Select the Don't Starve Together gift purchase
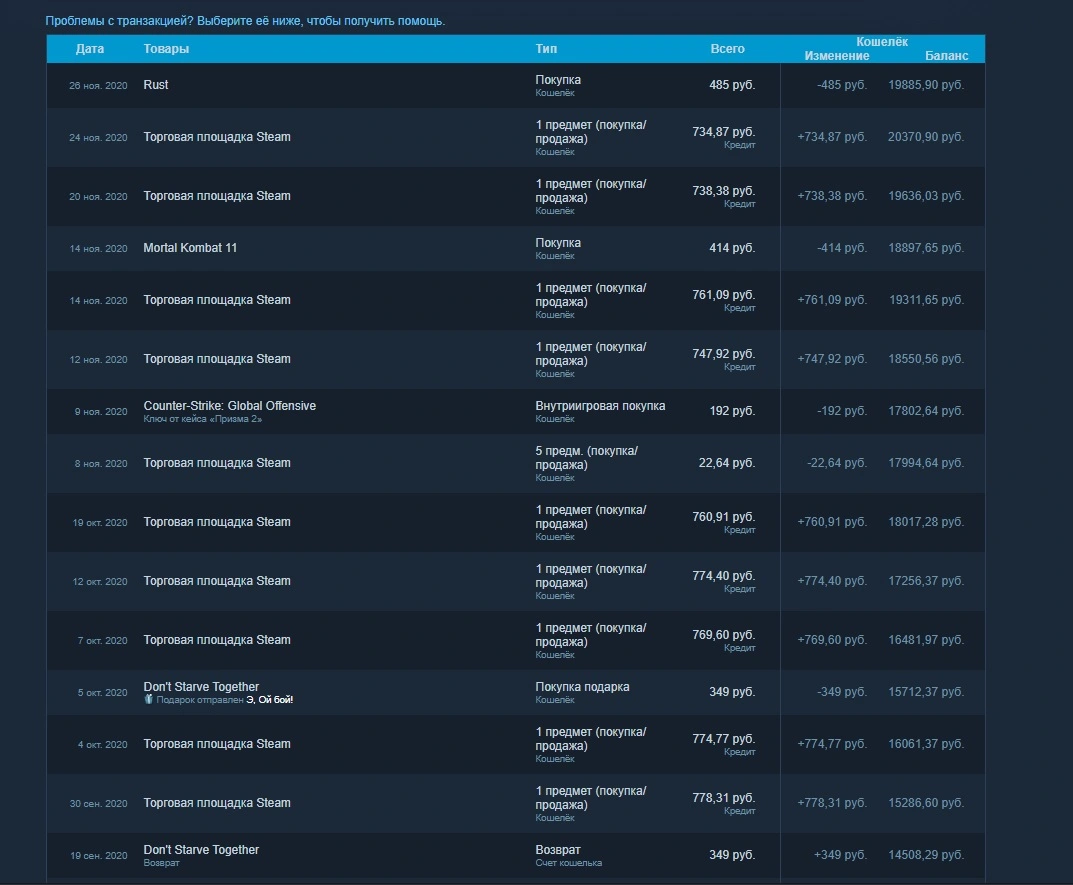 point(515,693)
